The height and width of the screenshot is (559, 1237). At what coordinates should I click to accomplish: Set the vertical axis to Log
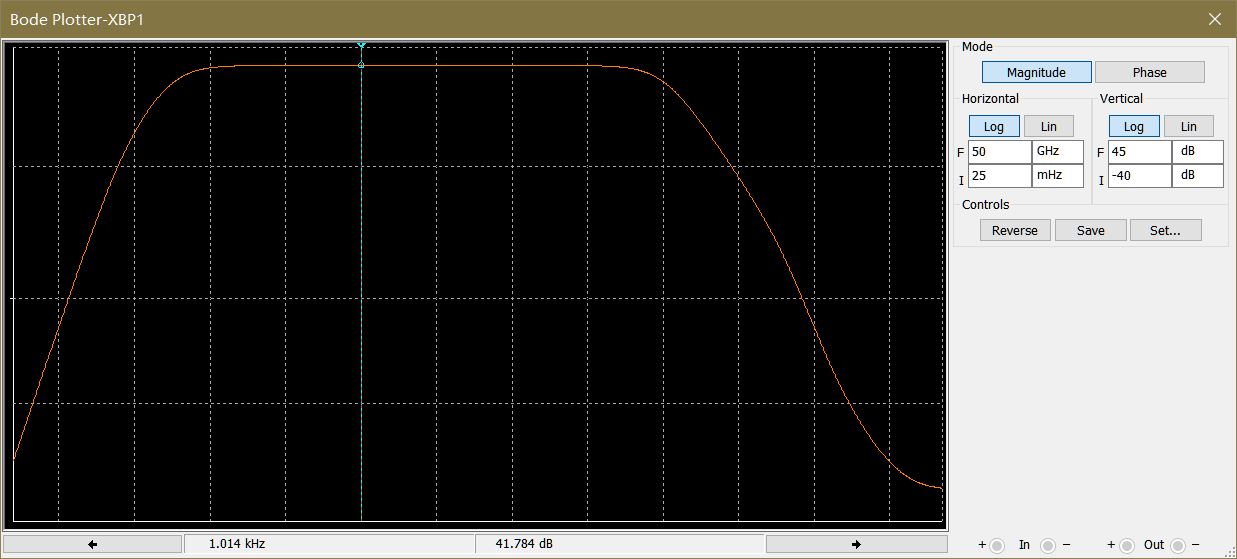click(1134, 126)
